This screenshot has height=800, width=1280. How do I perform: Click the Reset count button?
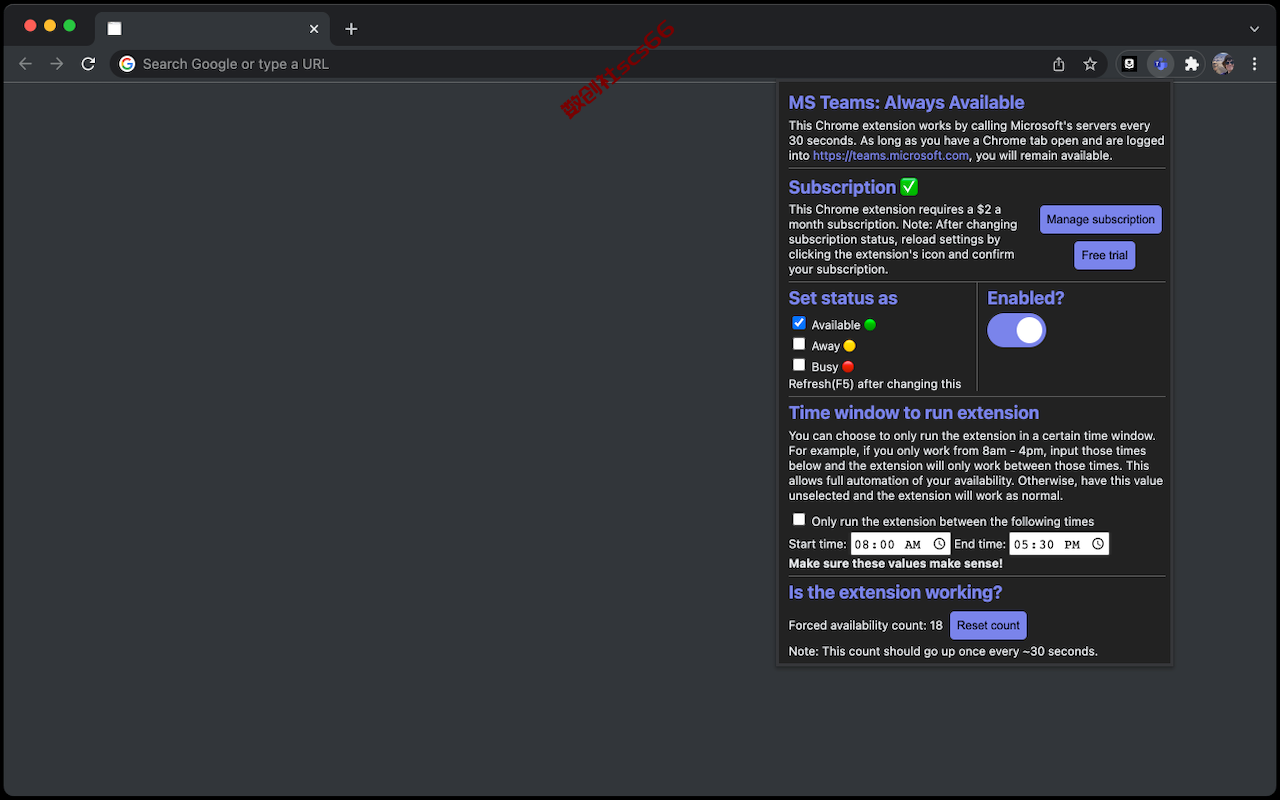[x=988, y=625]
